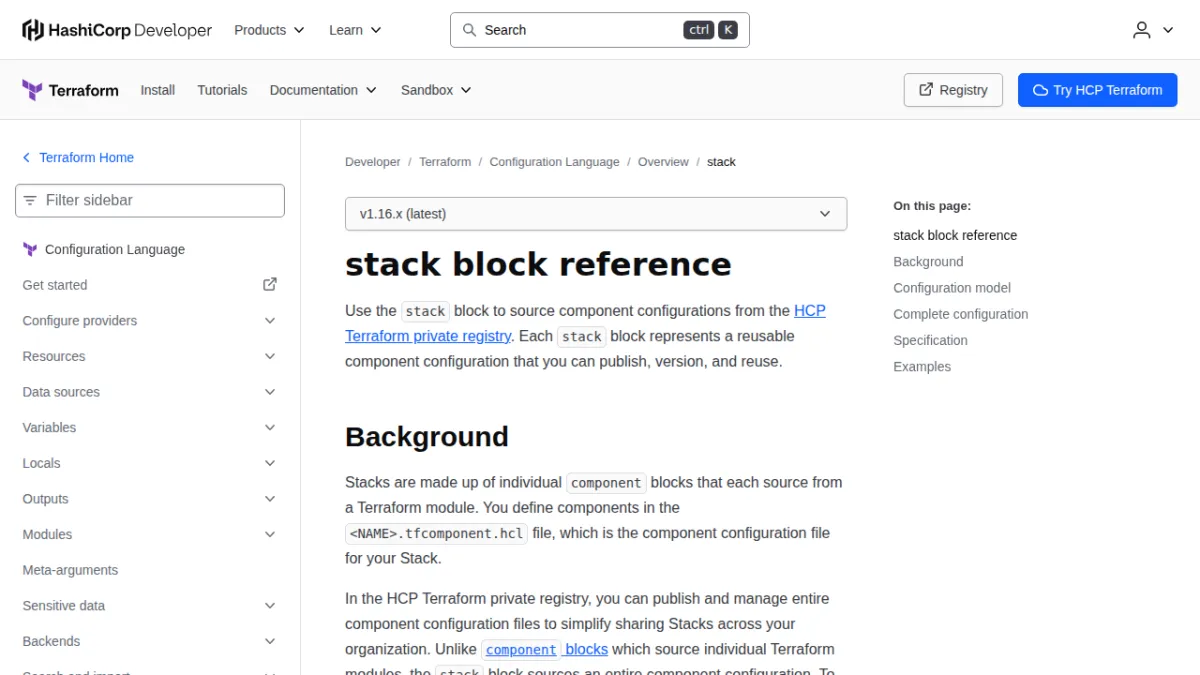Focus the top Search field
1200x675 pixels.
pyautogui.click(x=600, y=30)
